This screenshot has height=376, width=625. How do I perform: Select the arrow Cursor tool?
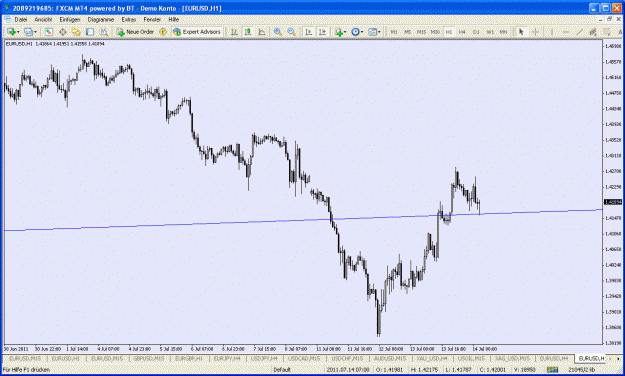pos(521,32)
